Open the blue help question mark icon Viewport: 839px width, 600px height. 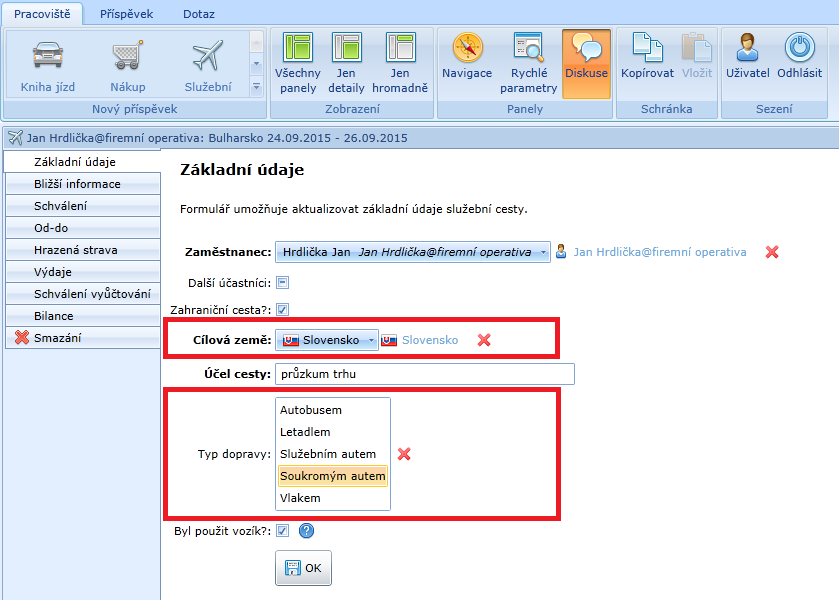coord(306,531)
